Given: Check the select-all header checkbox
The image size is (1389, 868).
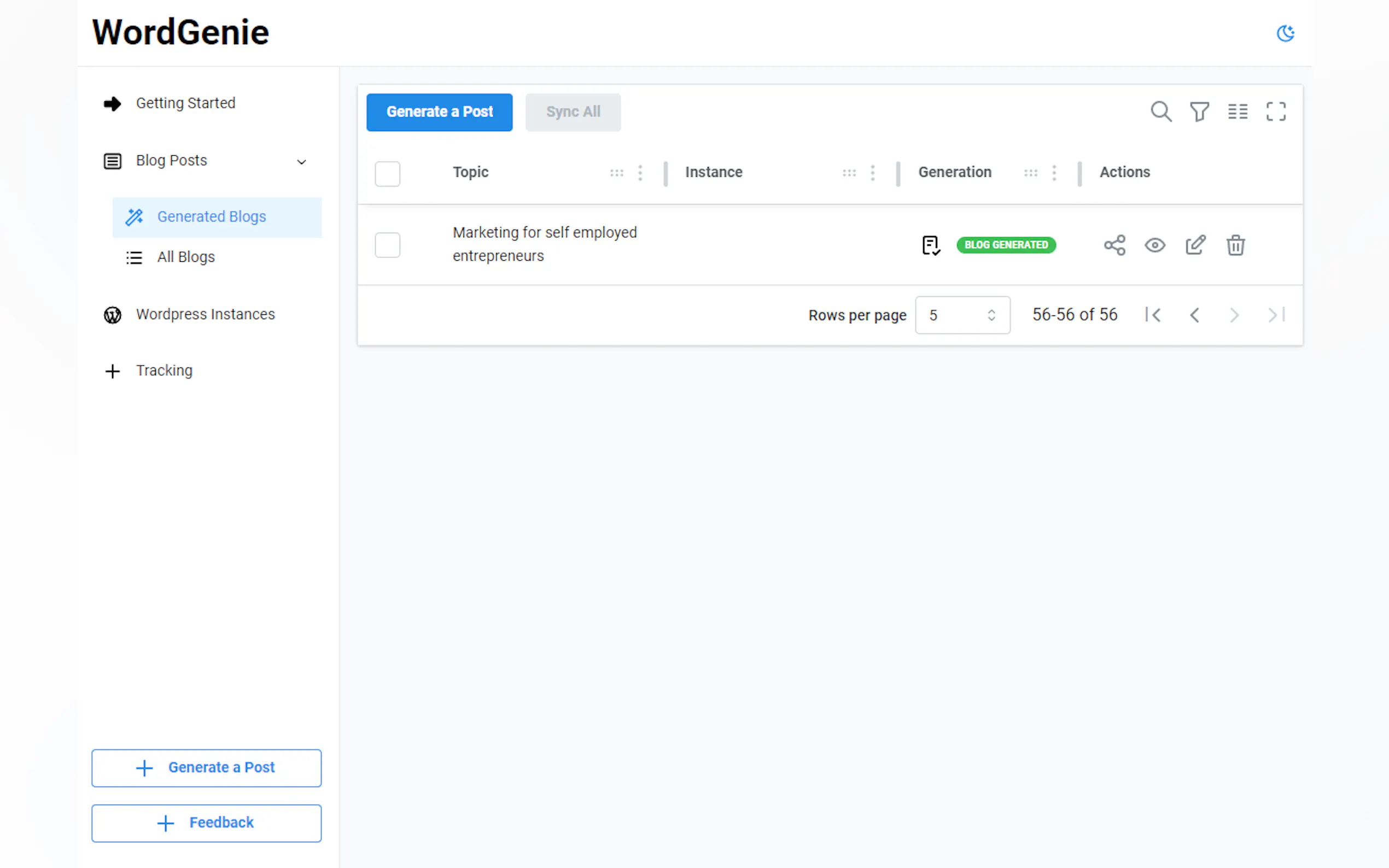Looking at the screenshot, I should click(x=388, y=173).
